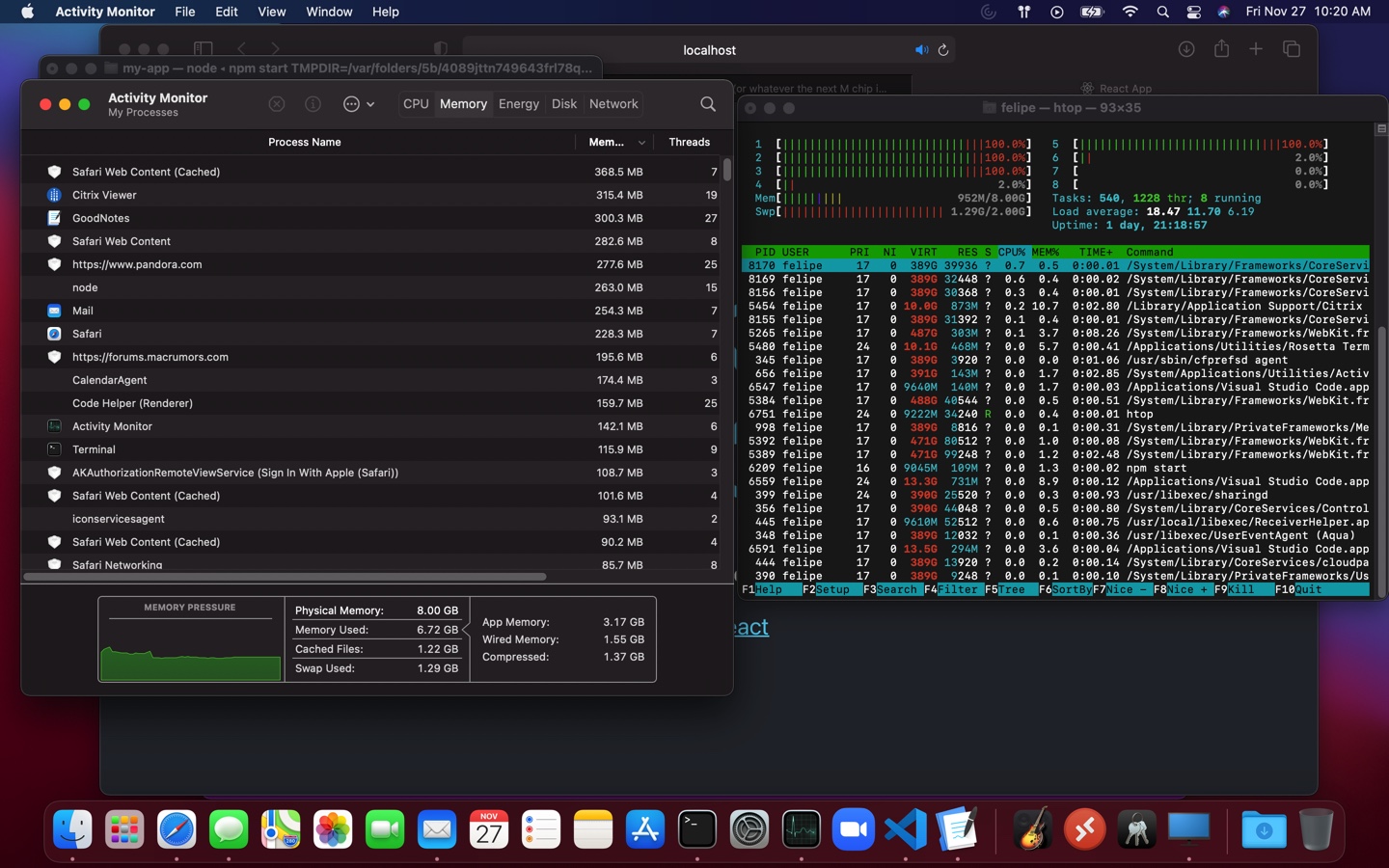Screen dimensions: 1389x868
Task: Open Terminal from the Dock
Action: (696, 829)
